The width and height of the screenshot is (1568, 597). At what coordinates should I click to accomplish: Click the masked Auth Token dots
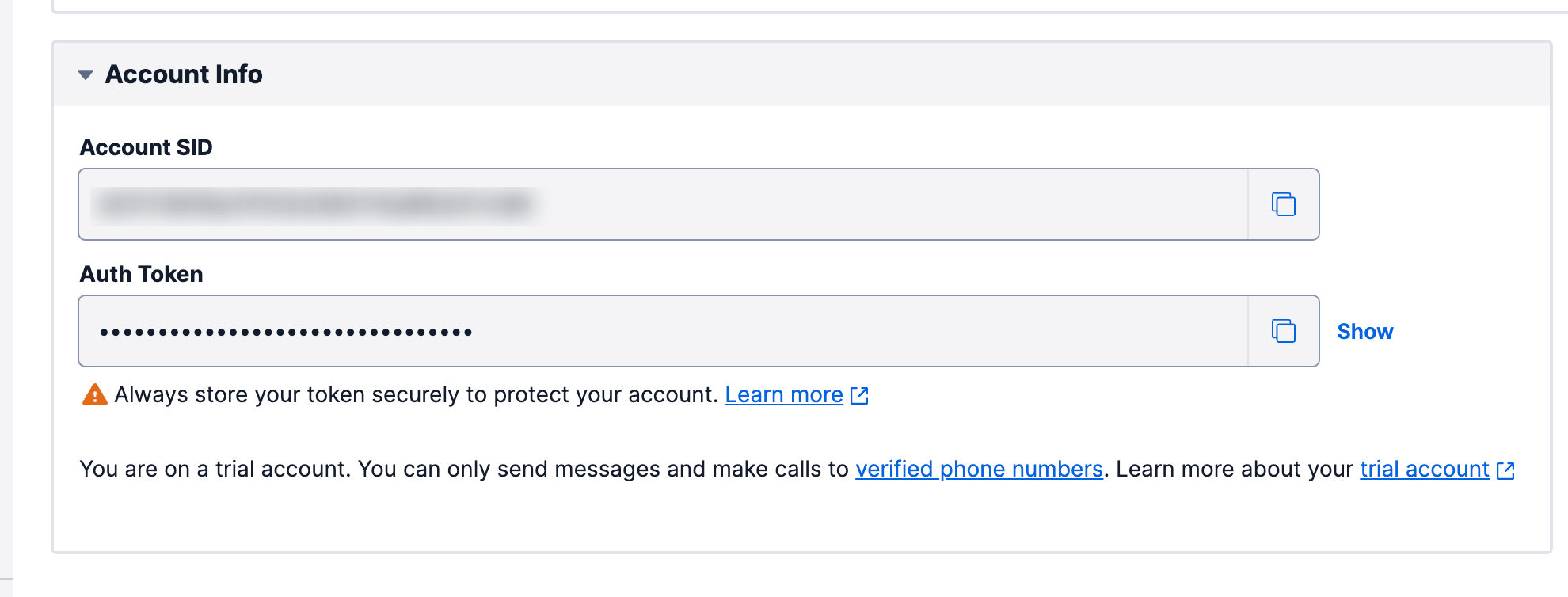[x=286, y=332]
